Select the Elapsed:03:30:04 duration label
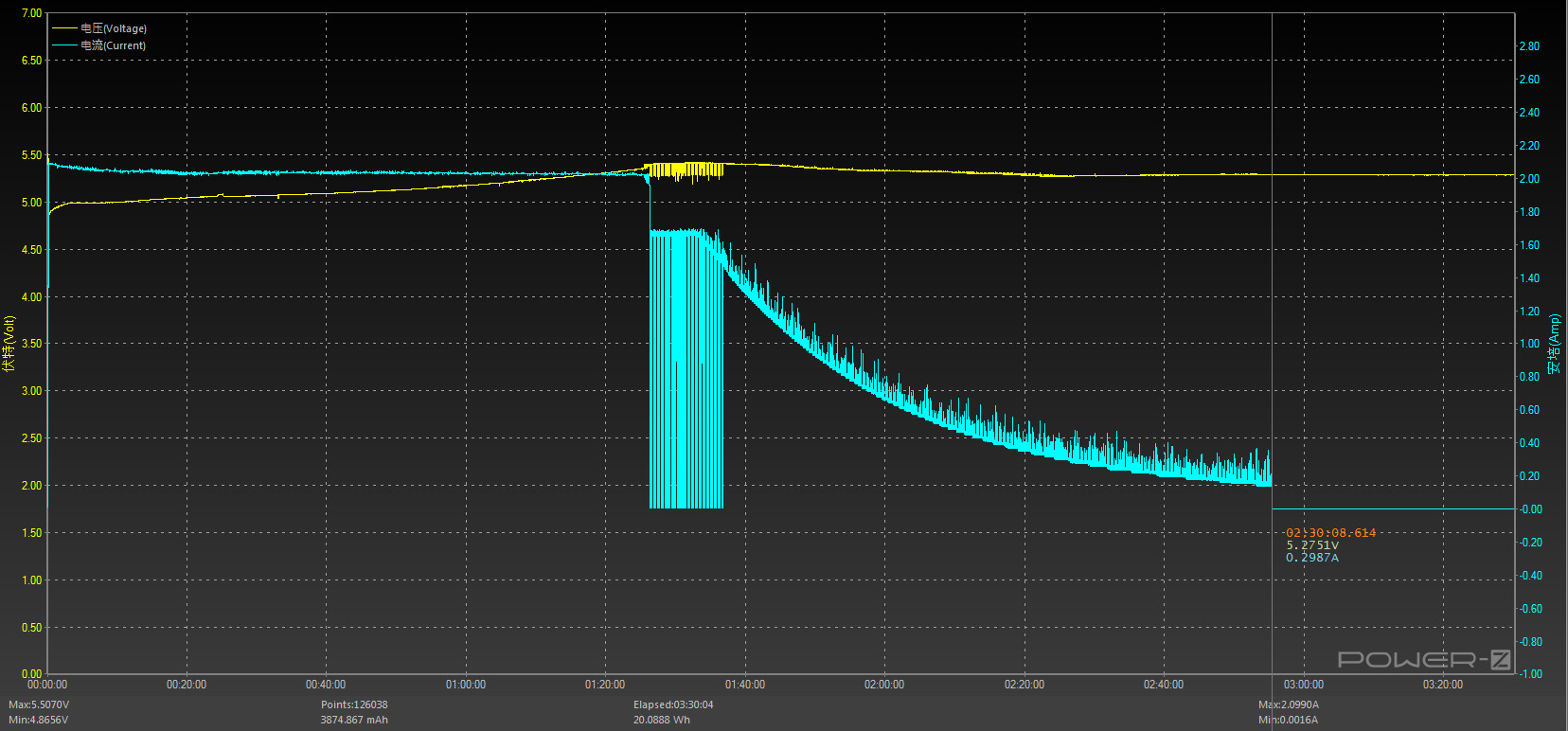 673,704
